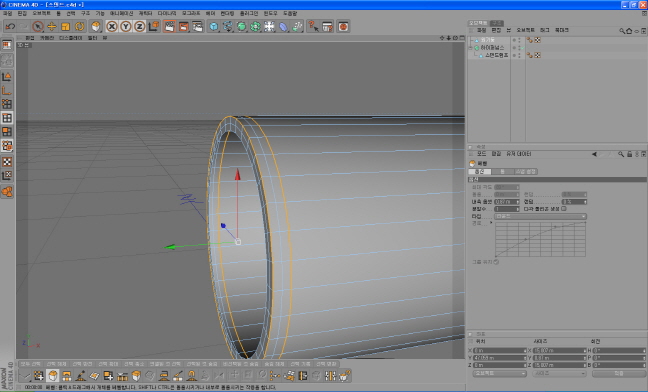Screen dimensions: 648x392
Task: Open the deformer objects icon in toolbar
Action: click(283, 26)
